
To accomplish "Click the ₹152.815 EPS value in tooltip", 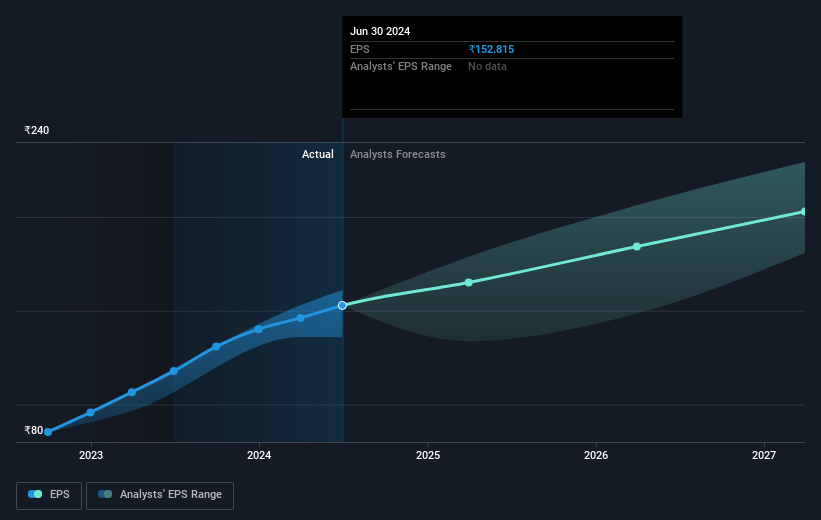I will 491,49.
